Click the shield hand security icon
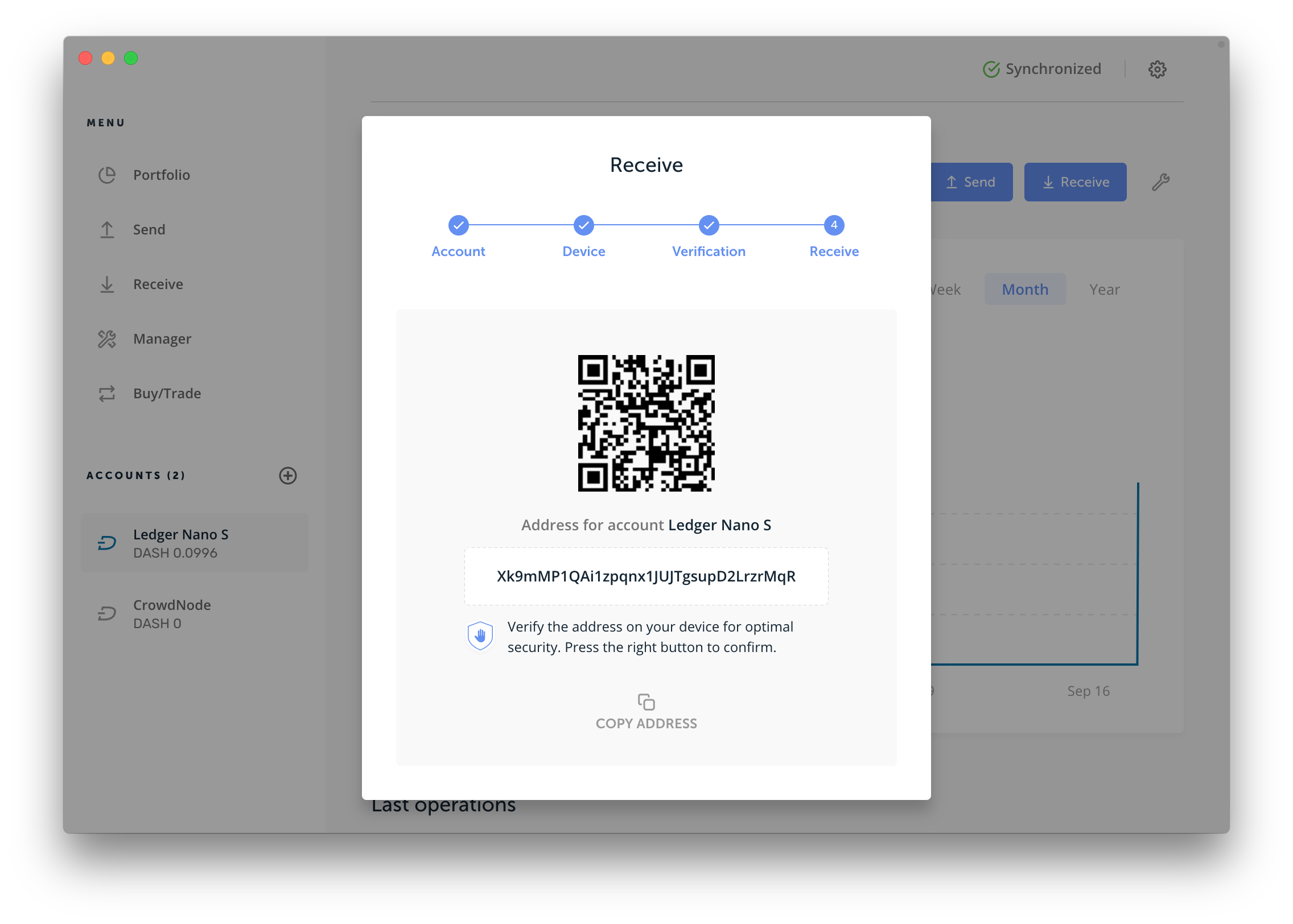 pos(480,636)
